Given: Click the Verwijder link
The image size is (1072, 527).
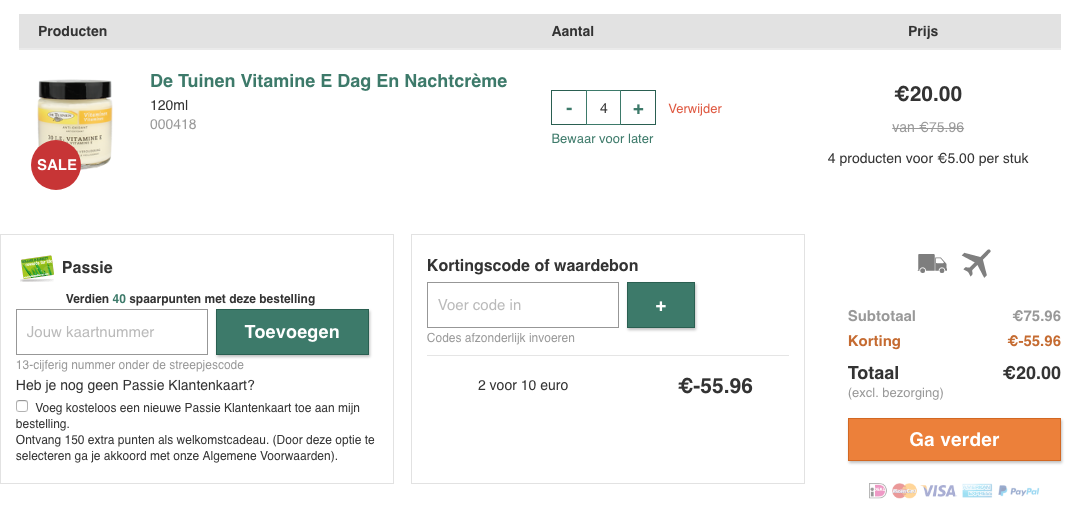Looking at the screenshot, I should click(695, 109).
